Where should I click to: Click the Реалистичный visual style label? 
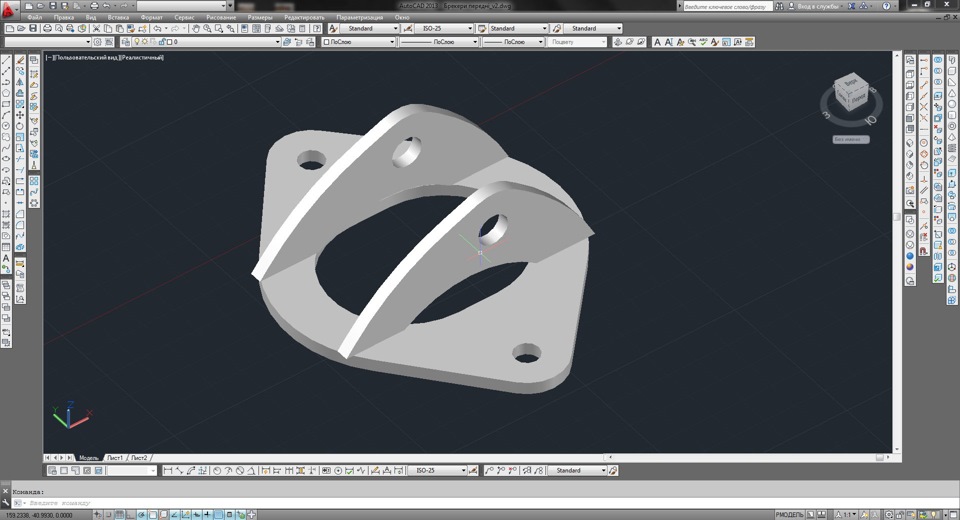[x=141, y=58]
